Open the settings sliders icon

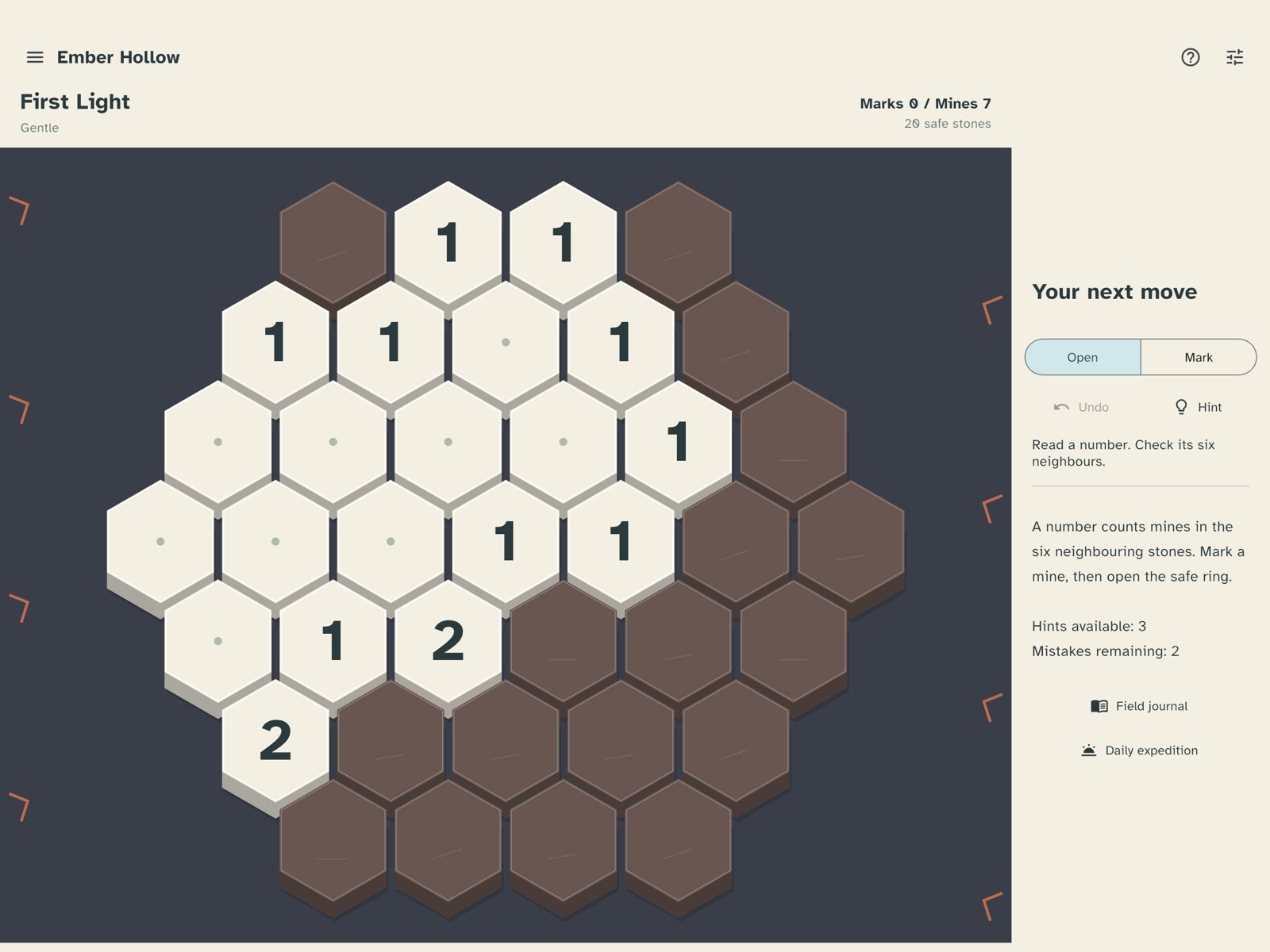click(1234, 57)
